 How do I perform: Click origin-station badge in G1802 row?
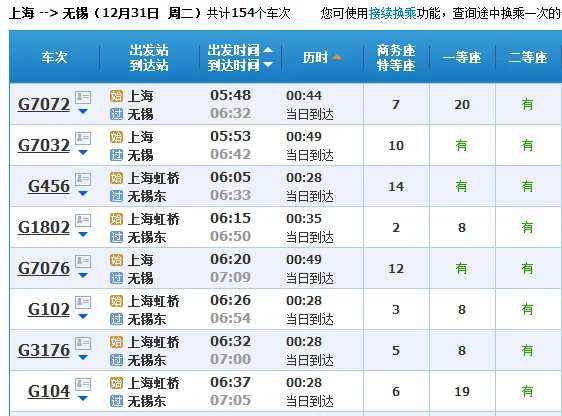coord(116,219)
